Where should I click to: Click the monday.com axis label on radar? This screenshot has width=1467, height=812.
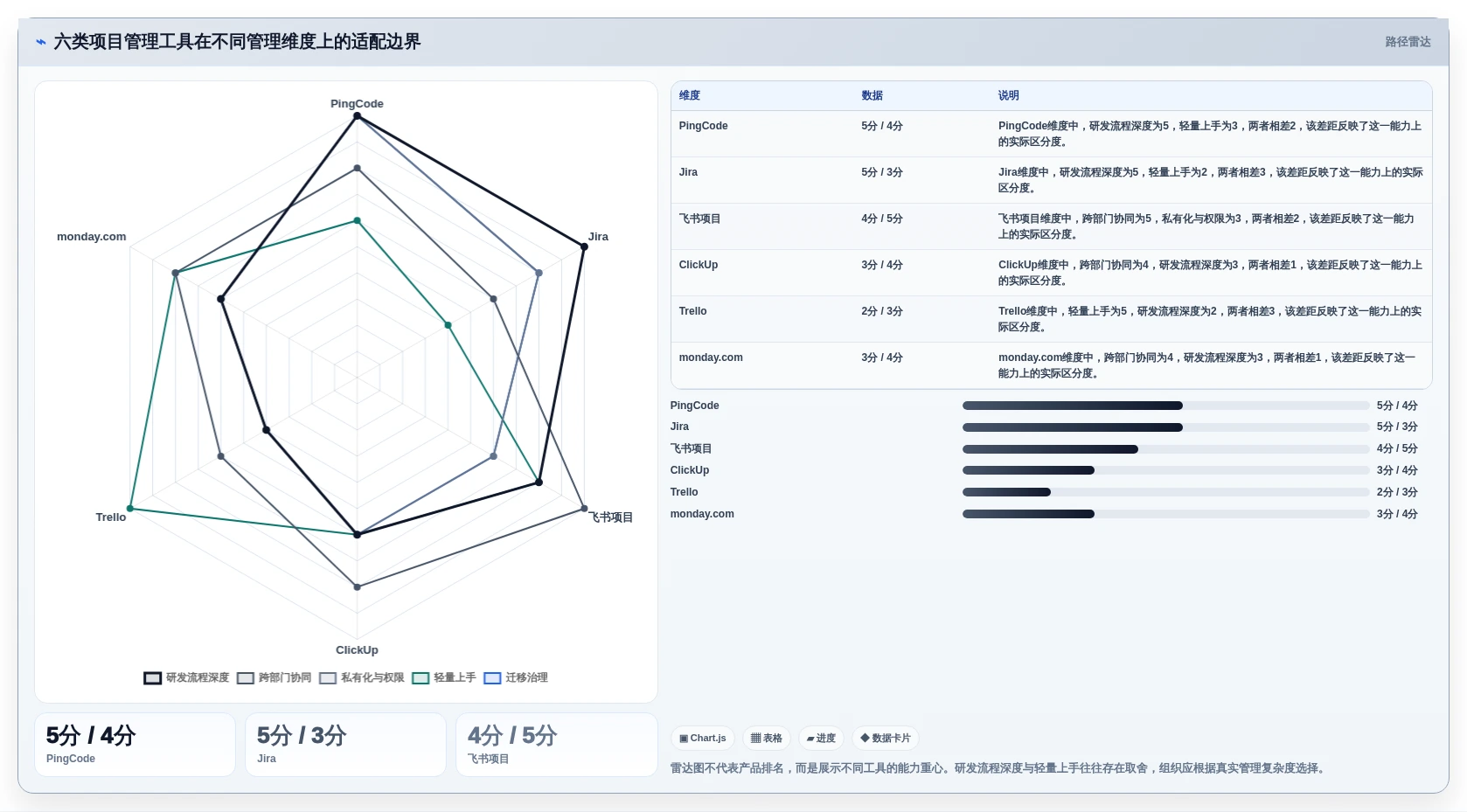[x=92, y=237]
